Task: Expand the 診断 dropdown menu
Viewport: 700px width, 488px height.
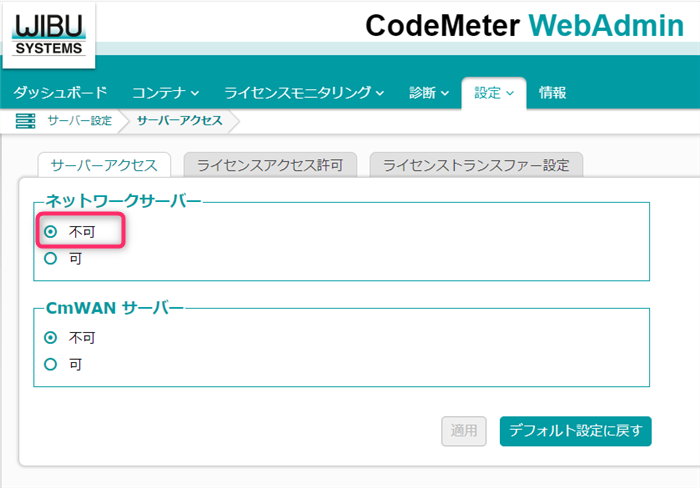Action: click(429, 93)
